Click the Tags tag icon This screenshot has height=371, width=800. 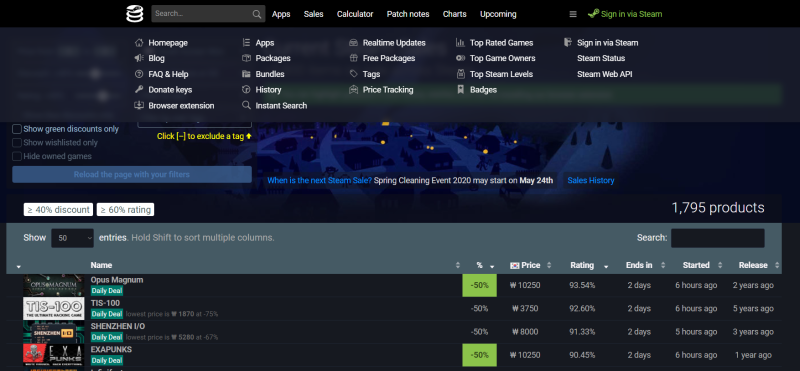click(x=354, y=74)
